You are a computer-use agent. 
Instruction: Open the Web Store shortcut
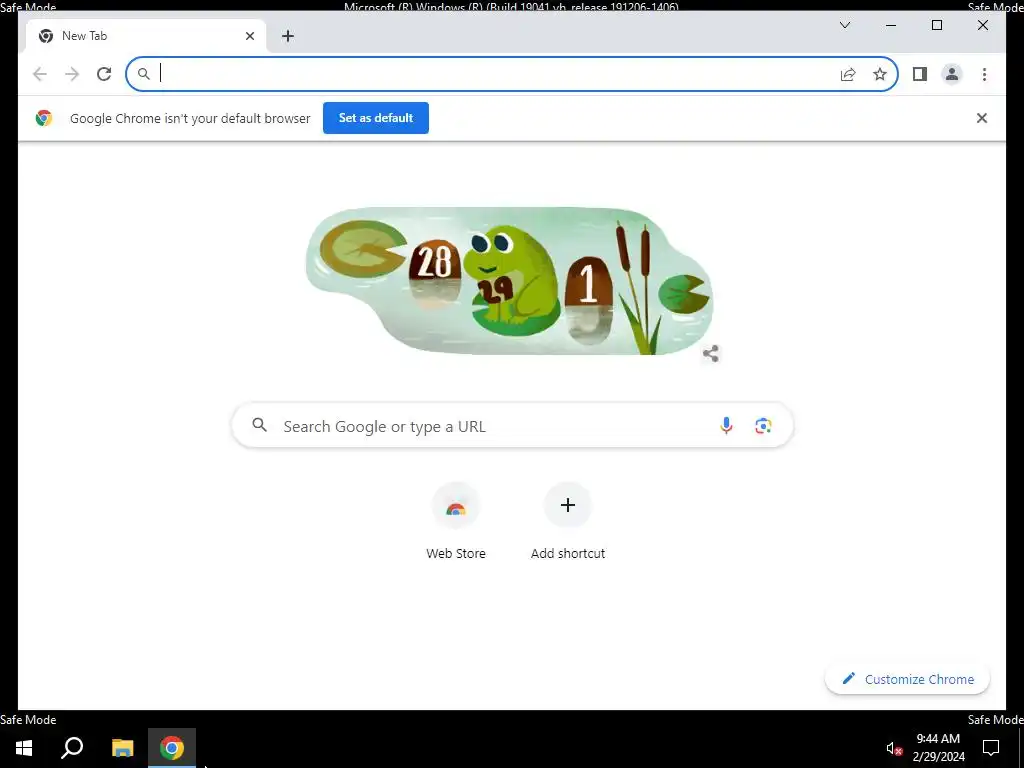pyautogui.click(x=456, y=521)
